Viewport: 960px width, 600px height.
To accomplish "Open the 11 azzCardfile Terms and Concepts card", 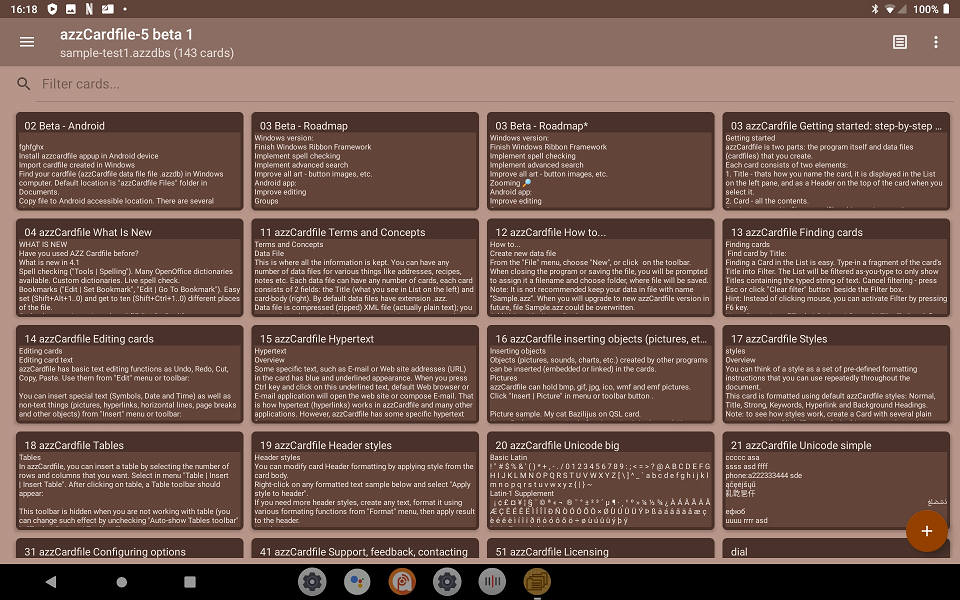I will 365,268.
